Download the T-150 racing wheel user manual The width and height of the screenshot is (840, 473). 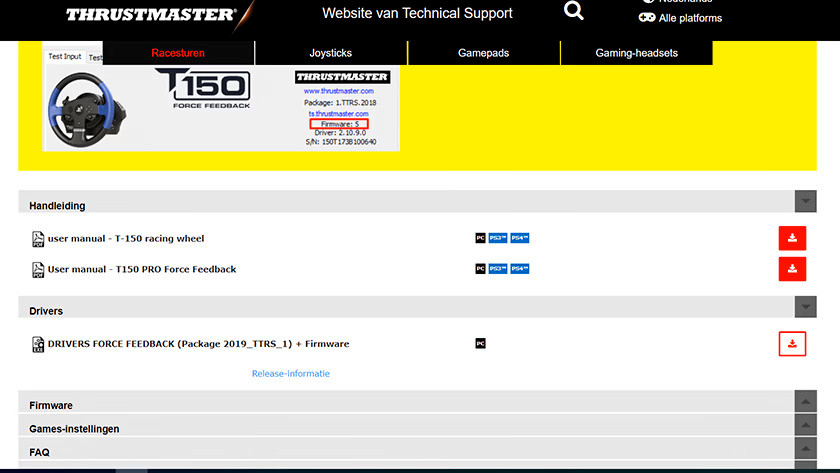point(792,238)
